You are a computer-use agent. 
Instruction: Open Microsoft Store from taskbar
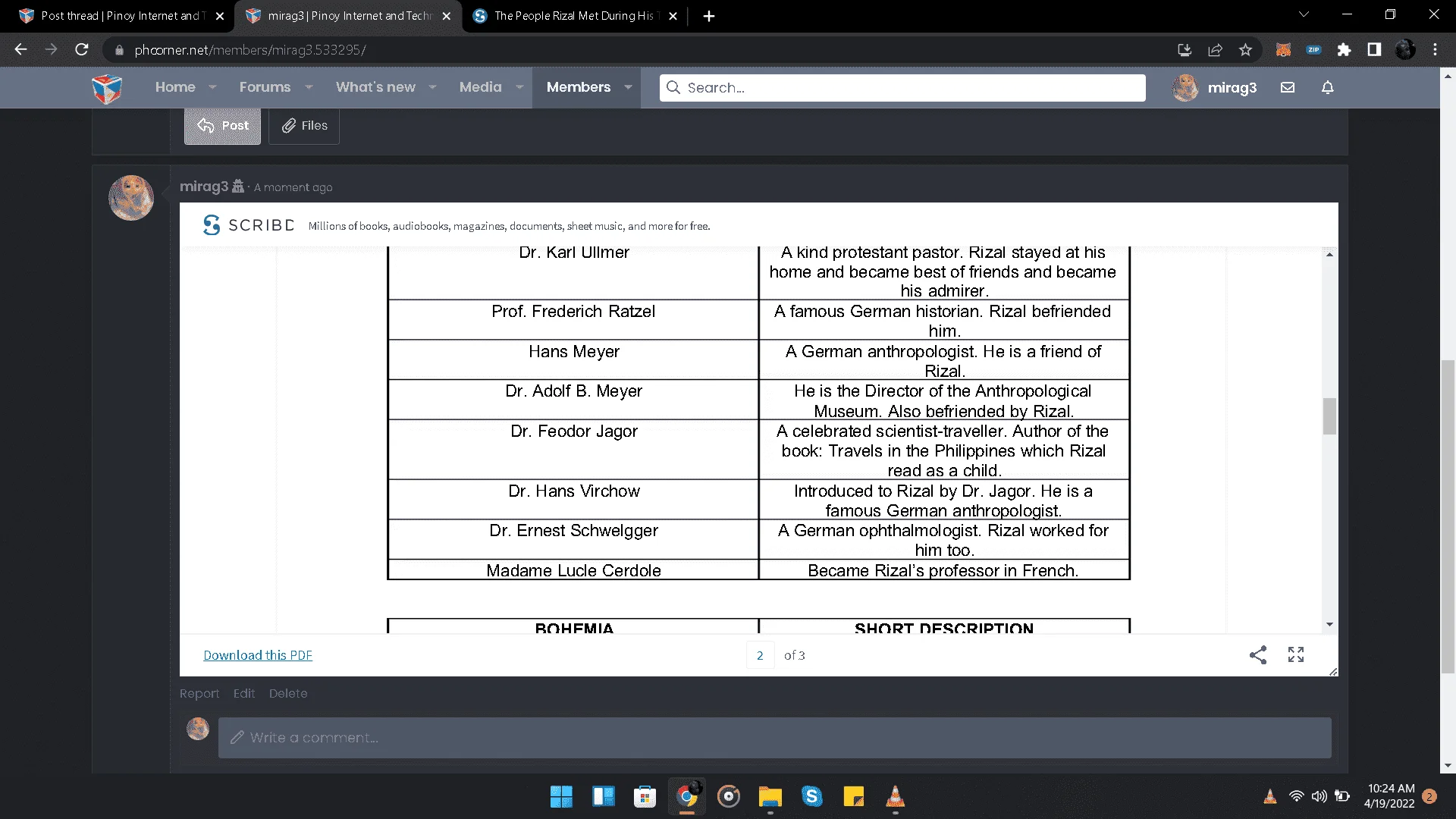click(x=645, y=797)
